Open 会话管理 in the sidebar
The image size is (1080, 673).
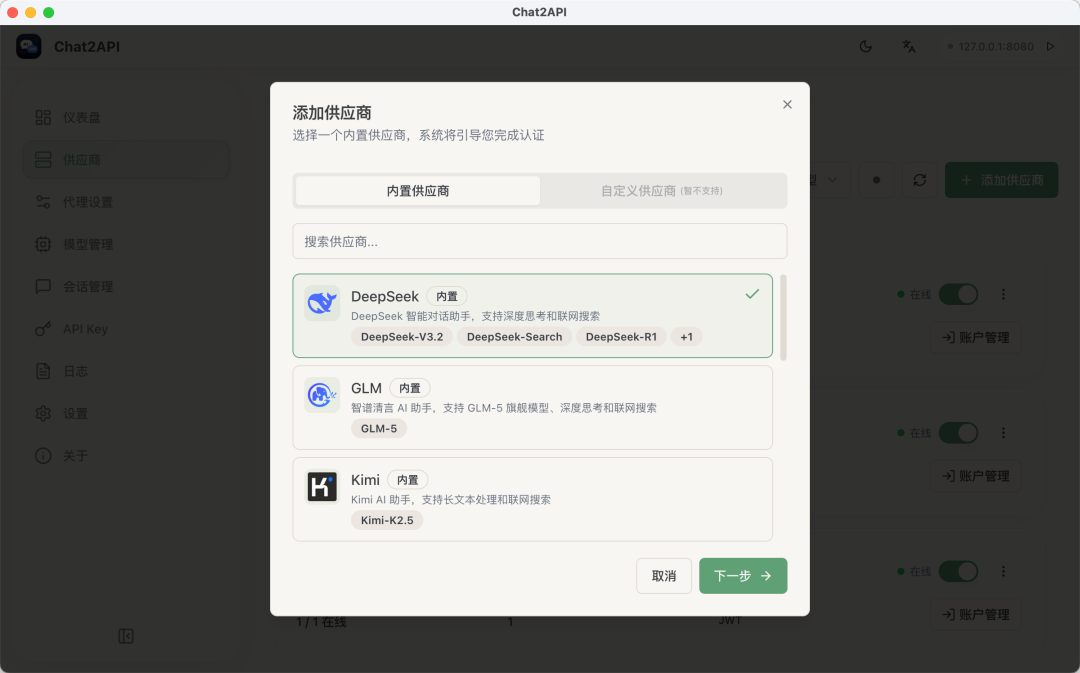pyautogui.click(x=126, y=287)
